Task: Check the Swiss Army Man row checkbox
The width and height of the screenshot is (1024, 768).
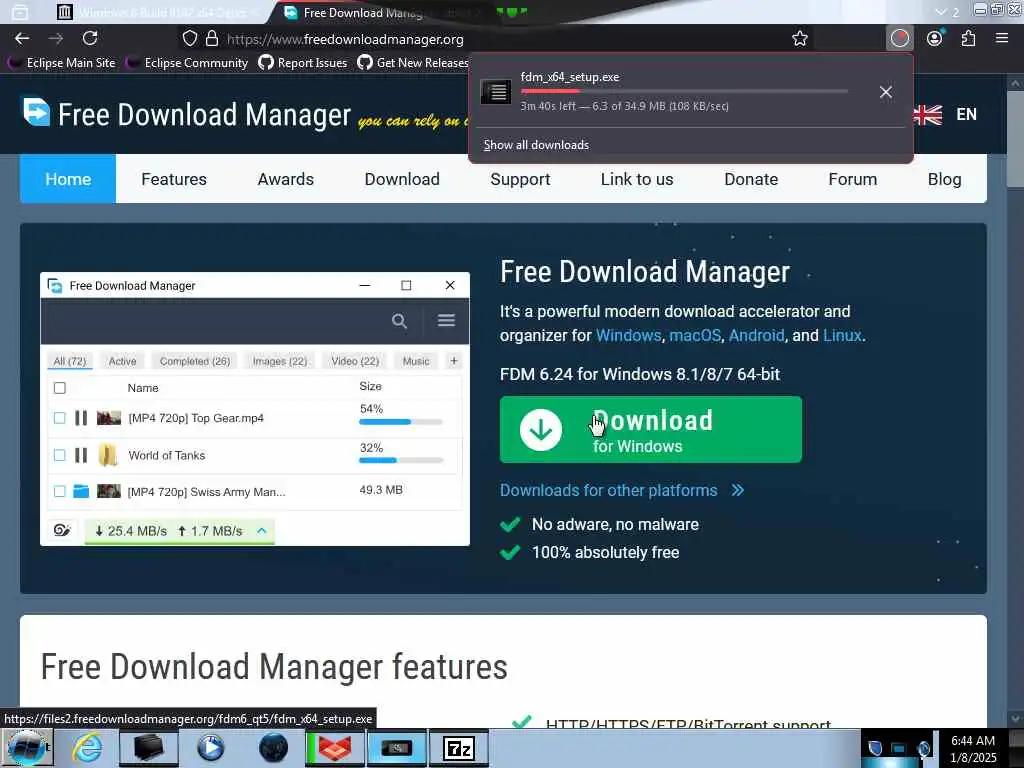Action: tap(59, 491)
